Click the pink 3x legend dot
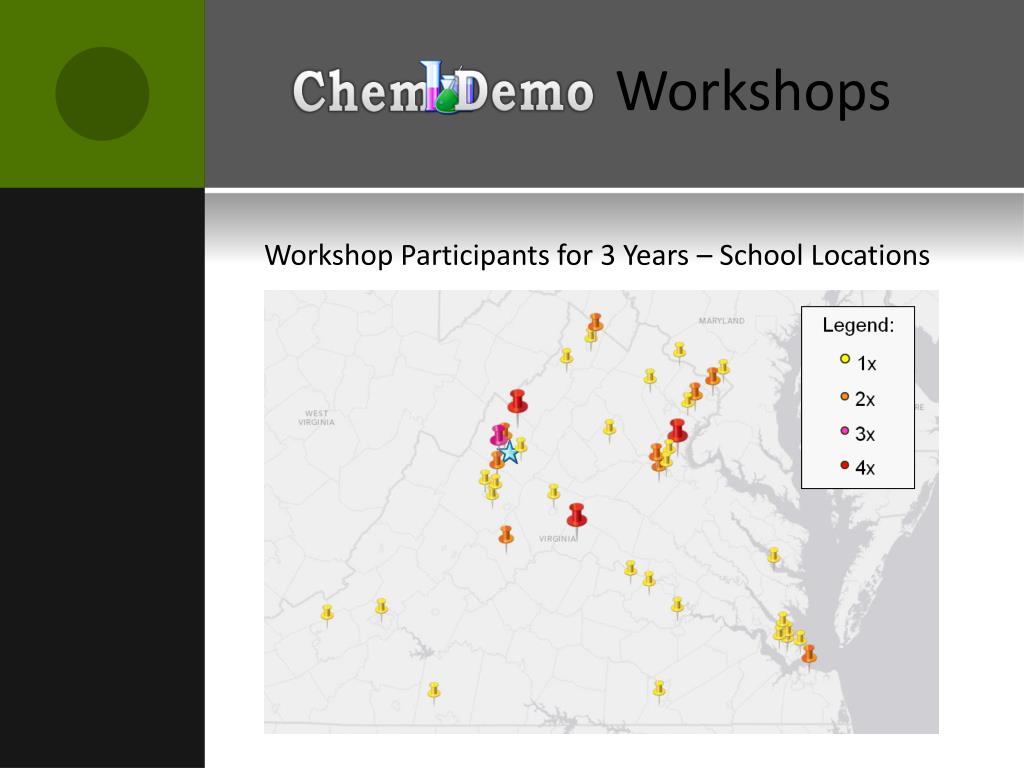This screenshot has width=1024, height=768. coord(844,431)
